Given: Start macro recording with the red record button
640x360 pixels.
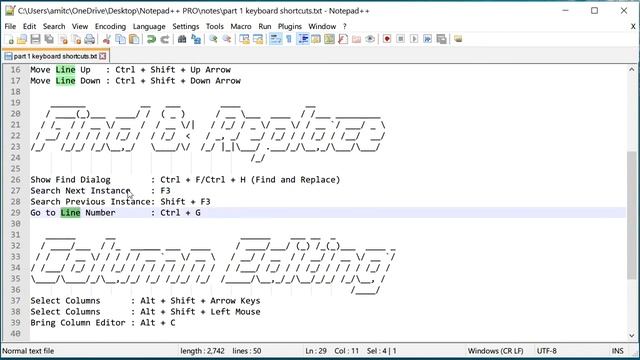Looking at the screenshot, I should (387, 39).
